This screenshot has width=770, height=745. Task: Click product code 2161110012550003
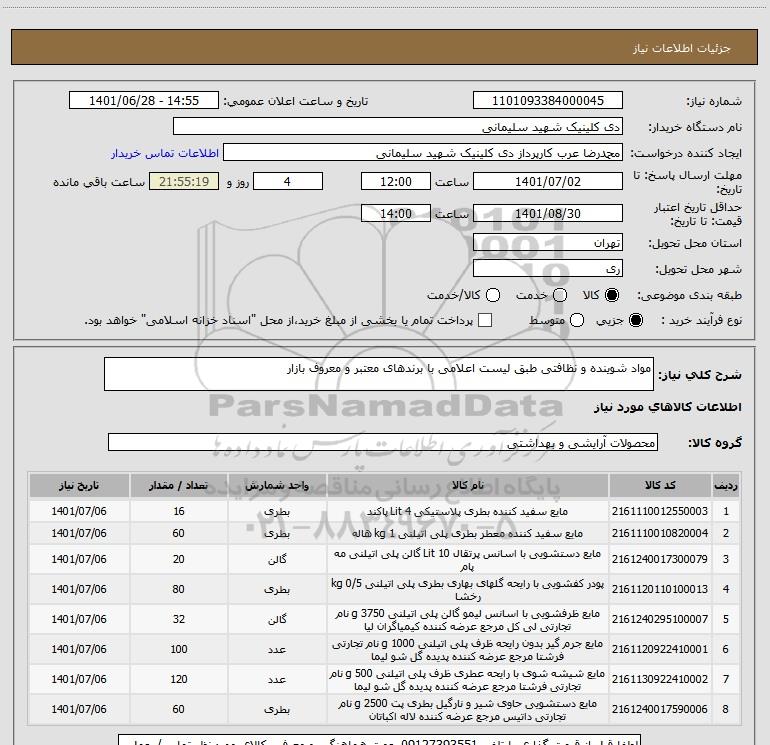point(660,511)
